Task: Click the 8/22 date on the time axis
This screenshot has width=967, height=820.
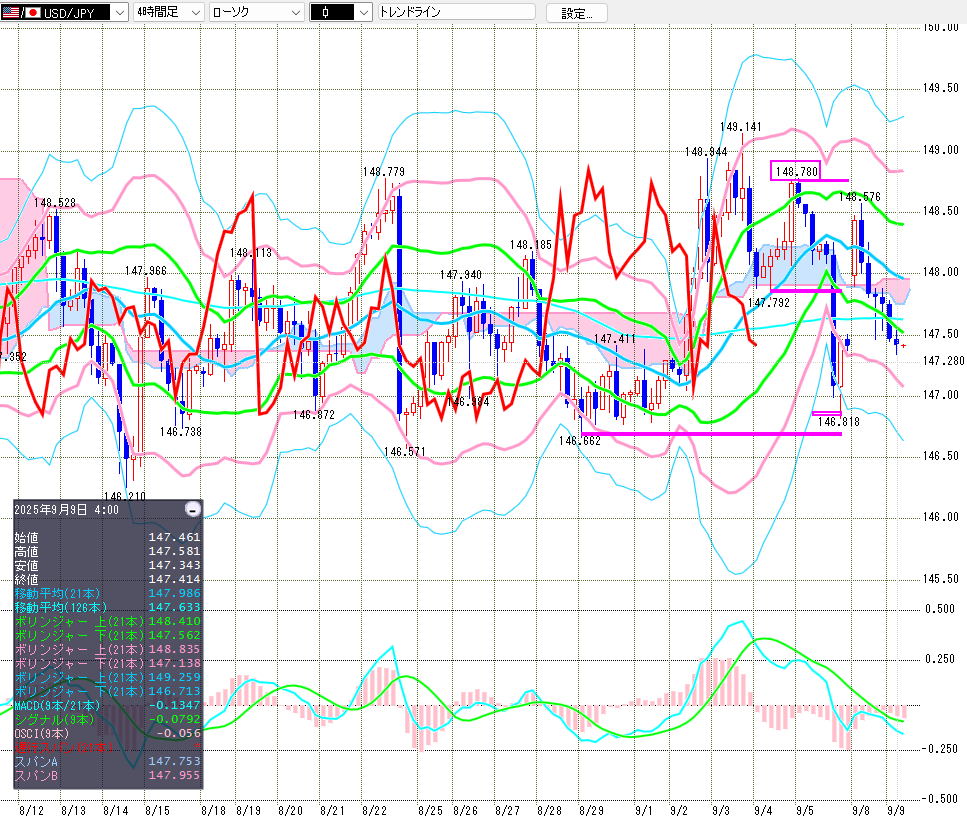Action: click(374, 810)
